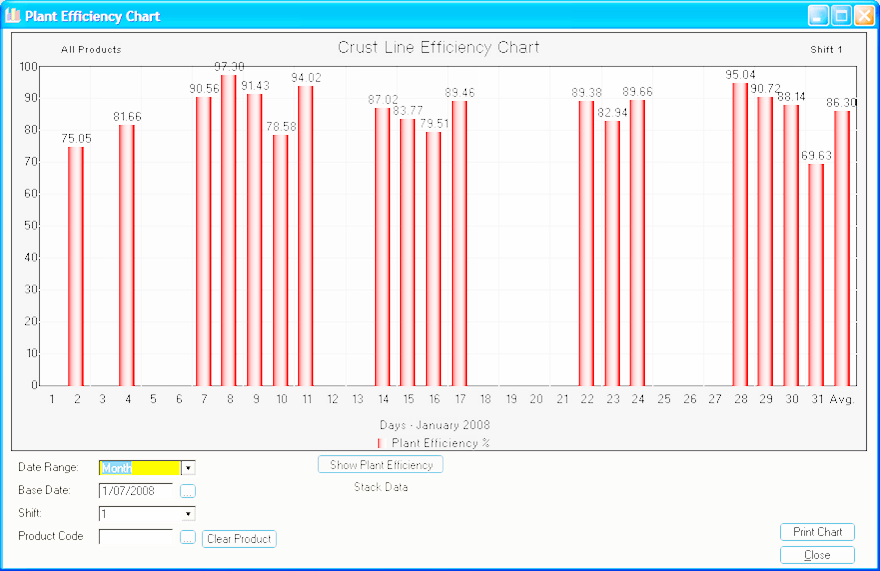Click the Print Chart button
Viewport: 880px width, 571px height.
(817, 532)
